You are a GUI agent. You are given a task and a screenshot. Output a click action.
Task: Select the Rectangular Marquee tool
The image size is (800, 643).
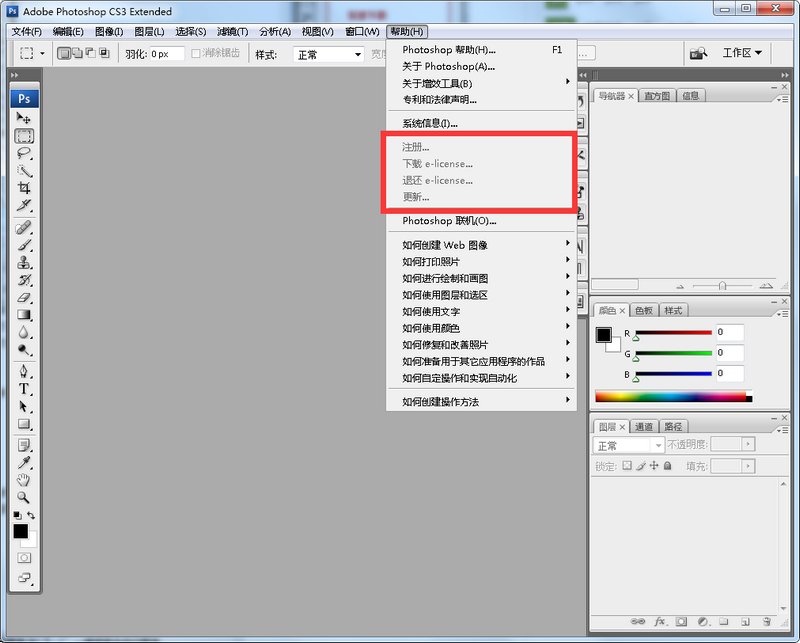click(24, 136)
